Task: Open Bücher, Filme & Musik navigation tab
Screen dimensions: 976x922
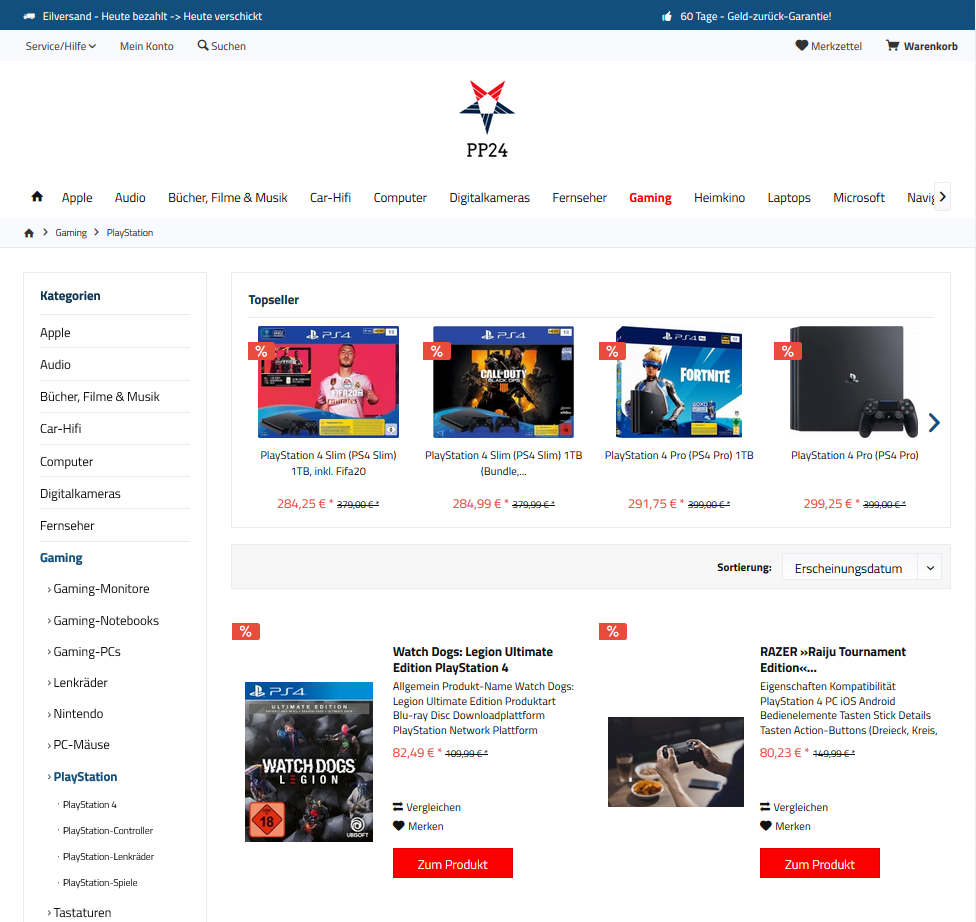Action: [228, 197]
